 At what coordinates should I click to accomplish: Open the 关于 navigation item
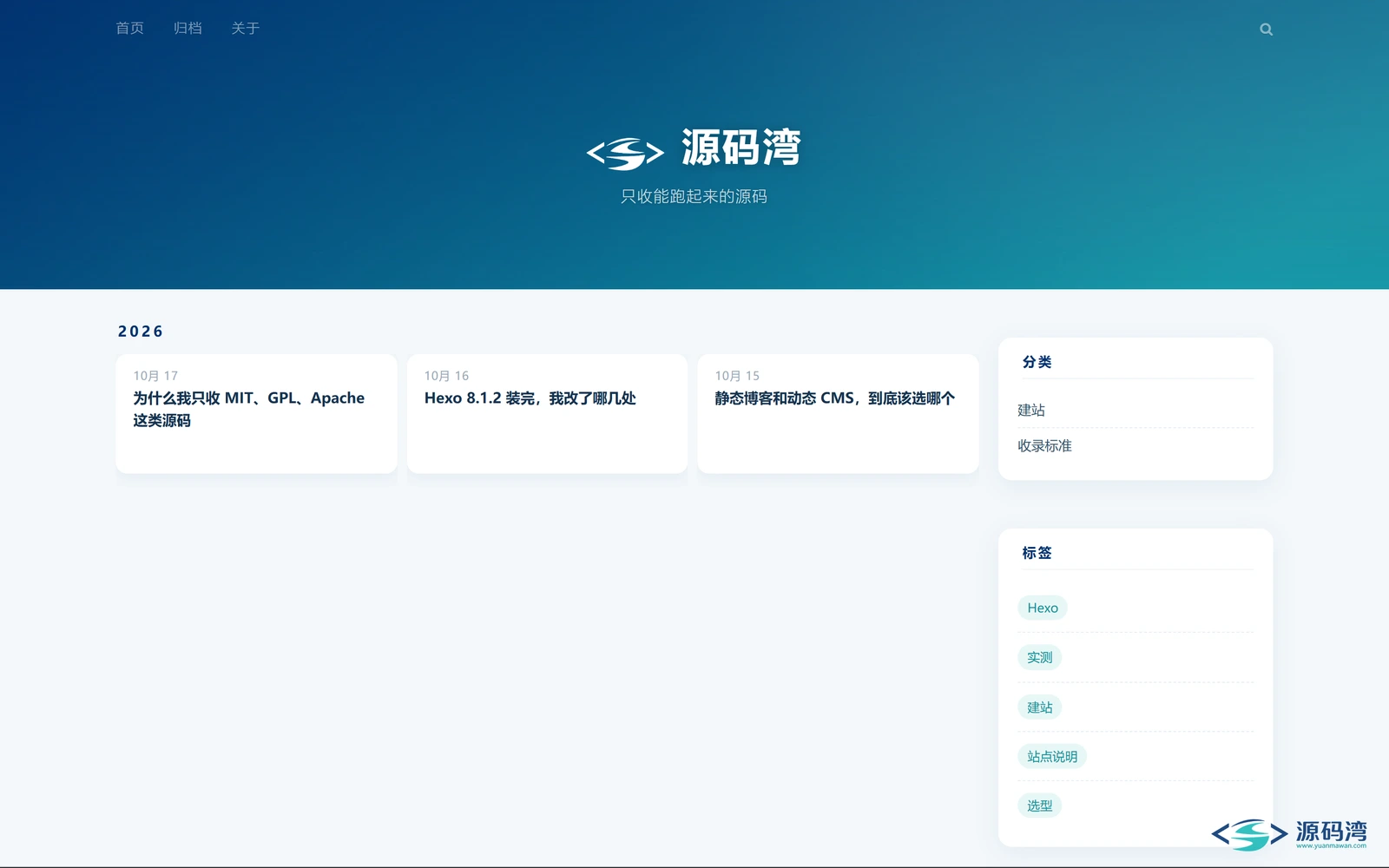point(245,29)
